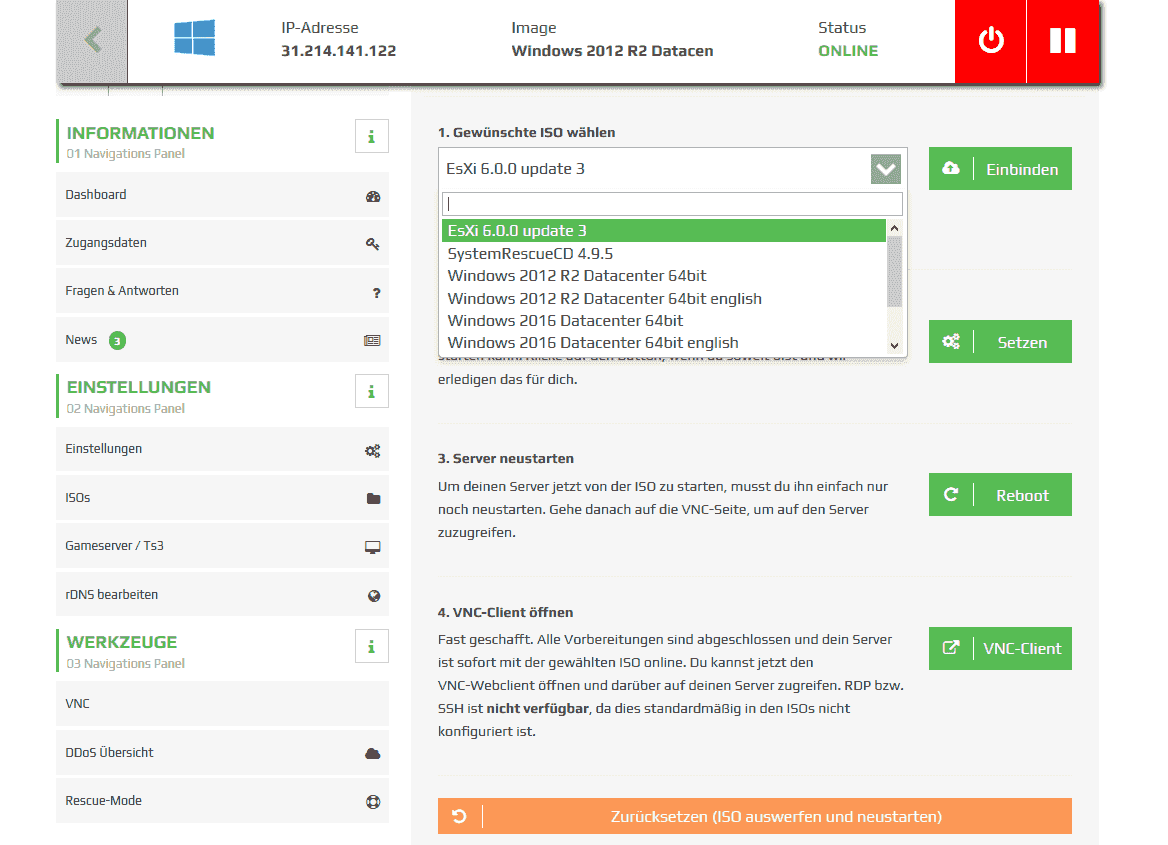
Task: Click the red pause button icon
Action: [1062, 40]
